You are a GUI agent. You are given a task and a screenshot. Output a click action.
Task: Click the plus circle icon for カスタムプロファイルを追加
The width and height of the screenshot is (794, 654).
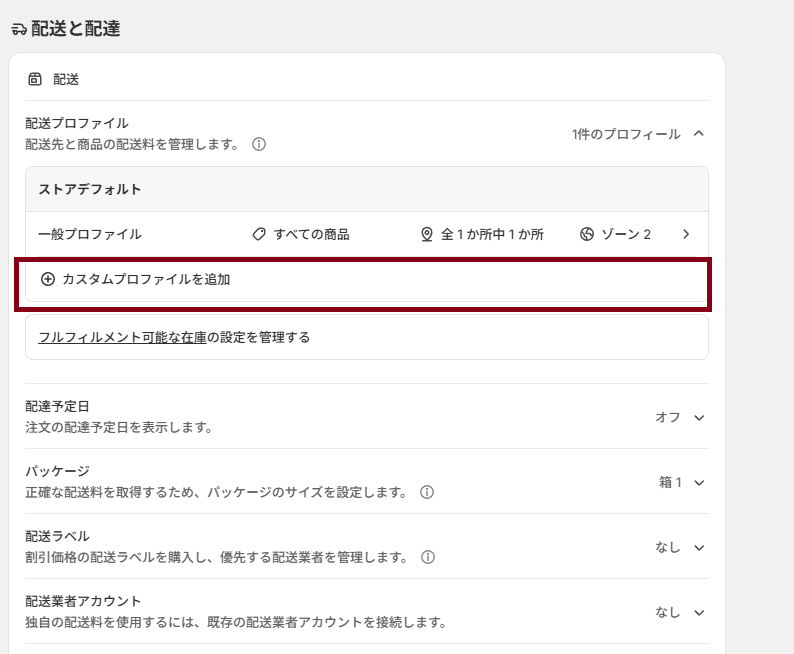(x=48, y=279)
